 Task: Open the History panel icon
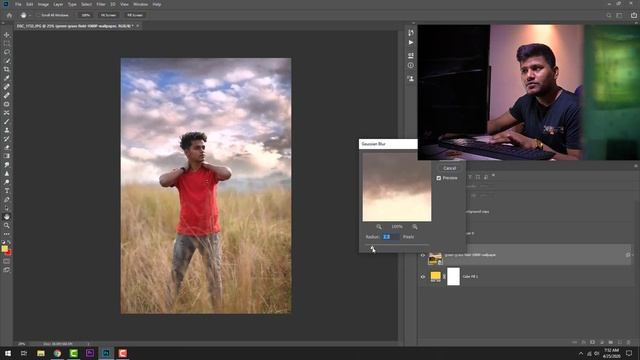click(411, 33)
